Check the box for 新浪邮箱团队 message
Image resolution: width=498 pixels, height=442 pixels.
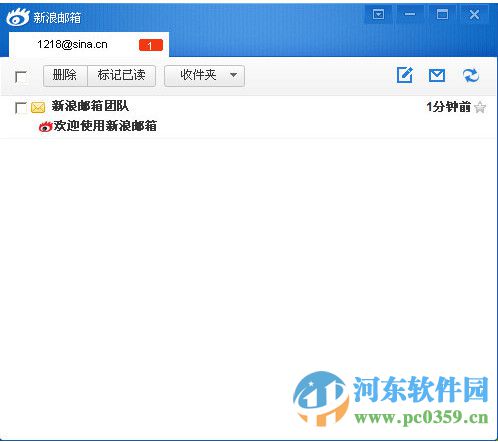pyautogui.click(x=21, y=108)
